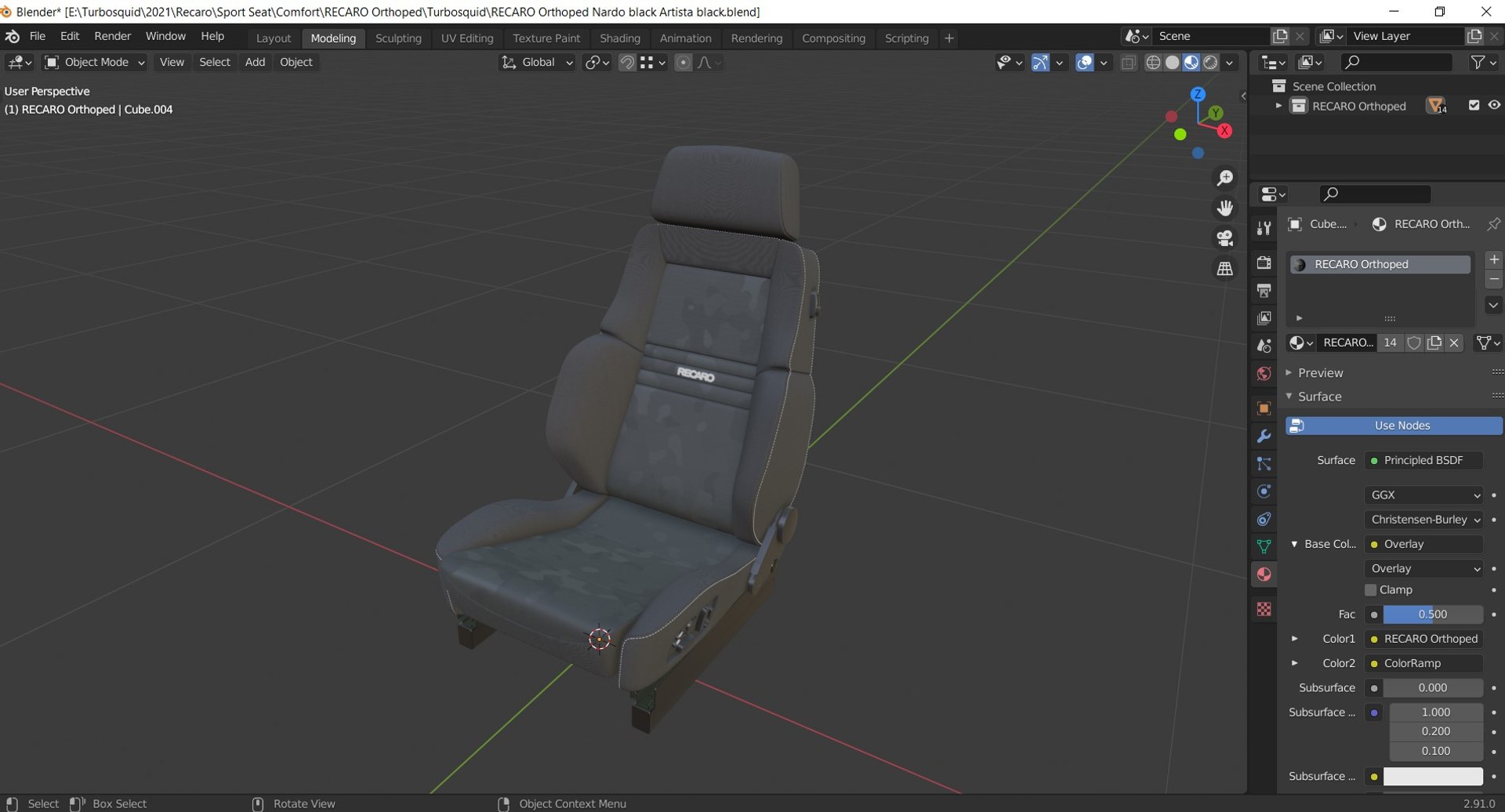Open the World properties tab
The width and height of the screenshot is (1505, 812).
pos(1264,374)
